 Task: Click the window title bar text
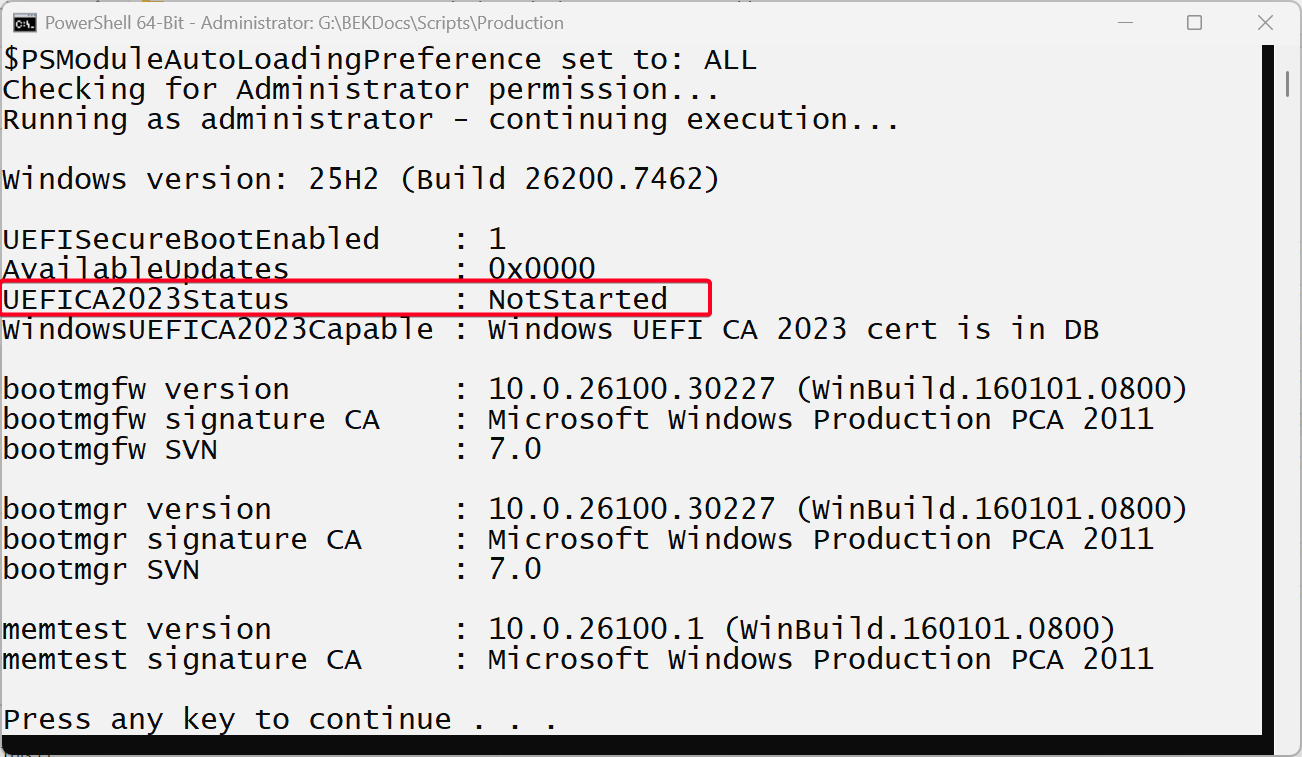click(x=304, y=22)
